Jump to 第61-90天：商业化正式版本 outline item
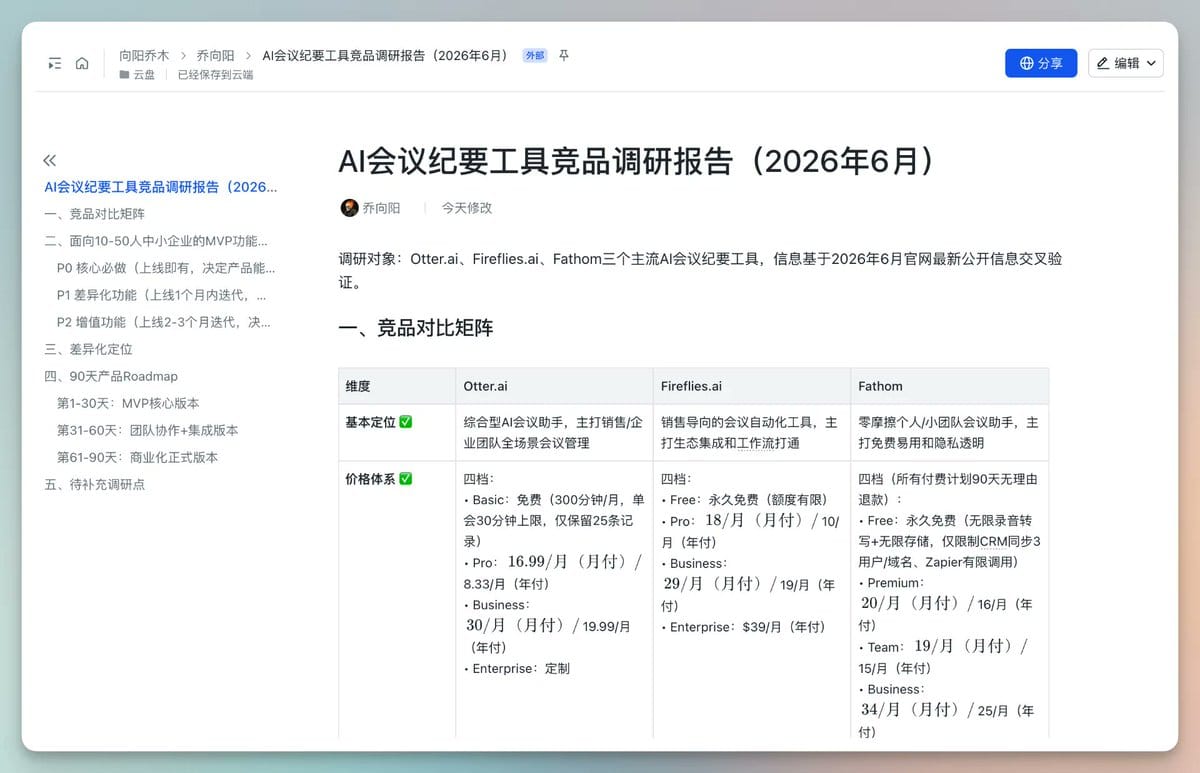This screenshot has width=1200, height=773. pyautogui.click(x=137, y=457)
